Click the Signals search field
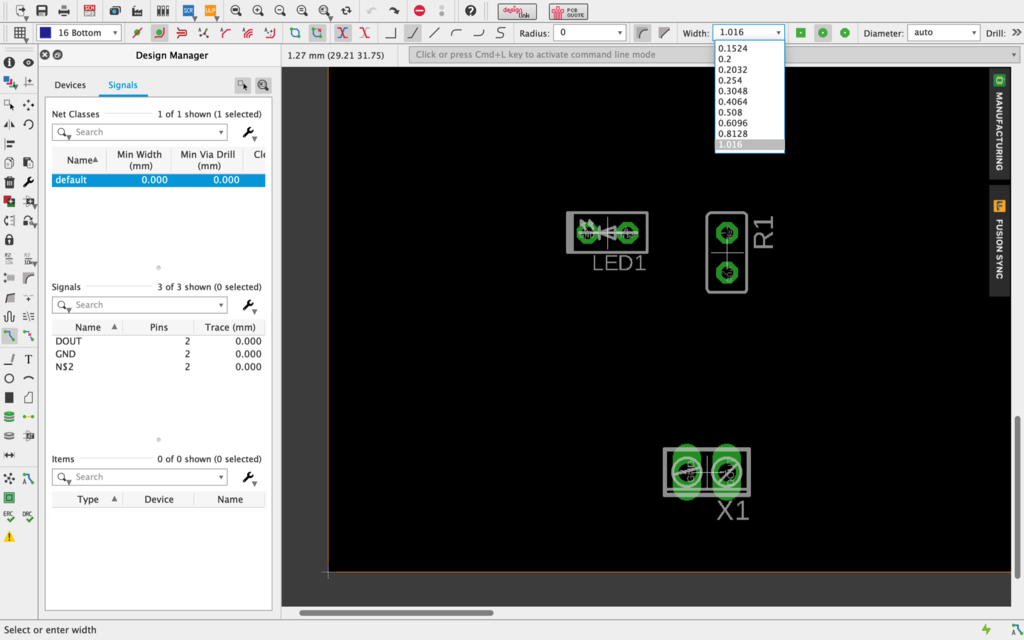Viewport: 1024px width, 640px height. (x=140, y=305)
